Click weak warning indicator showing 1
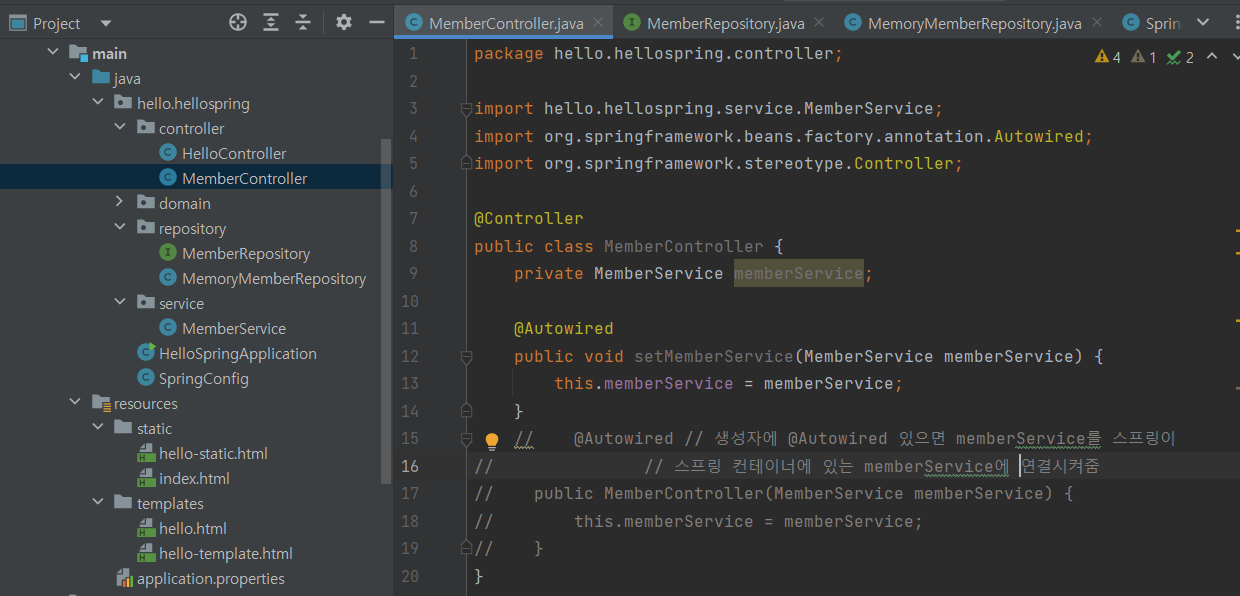 (1144, 57)
